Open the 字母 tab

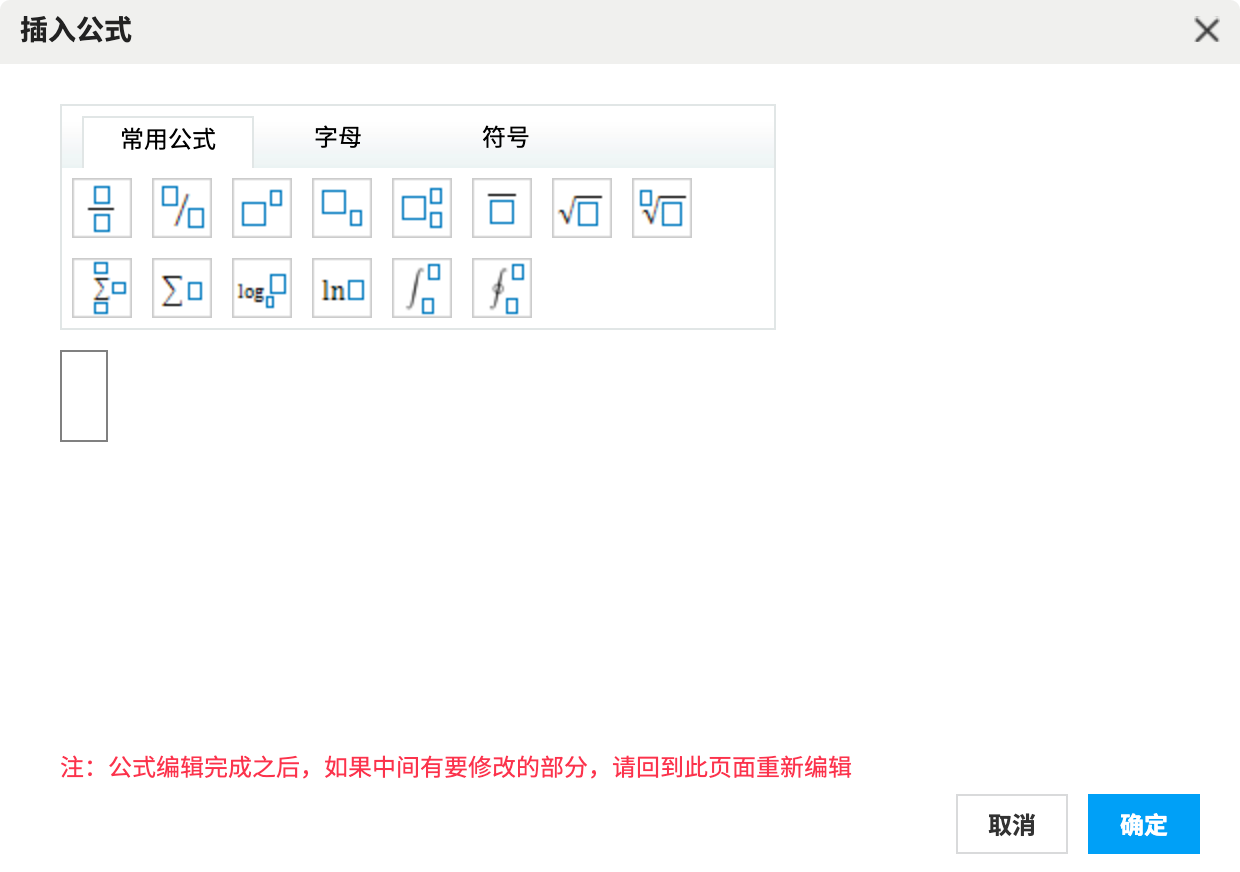[x=338, y=138]
